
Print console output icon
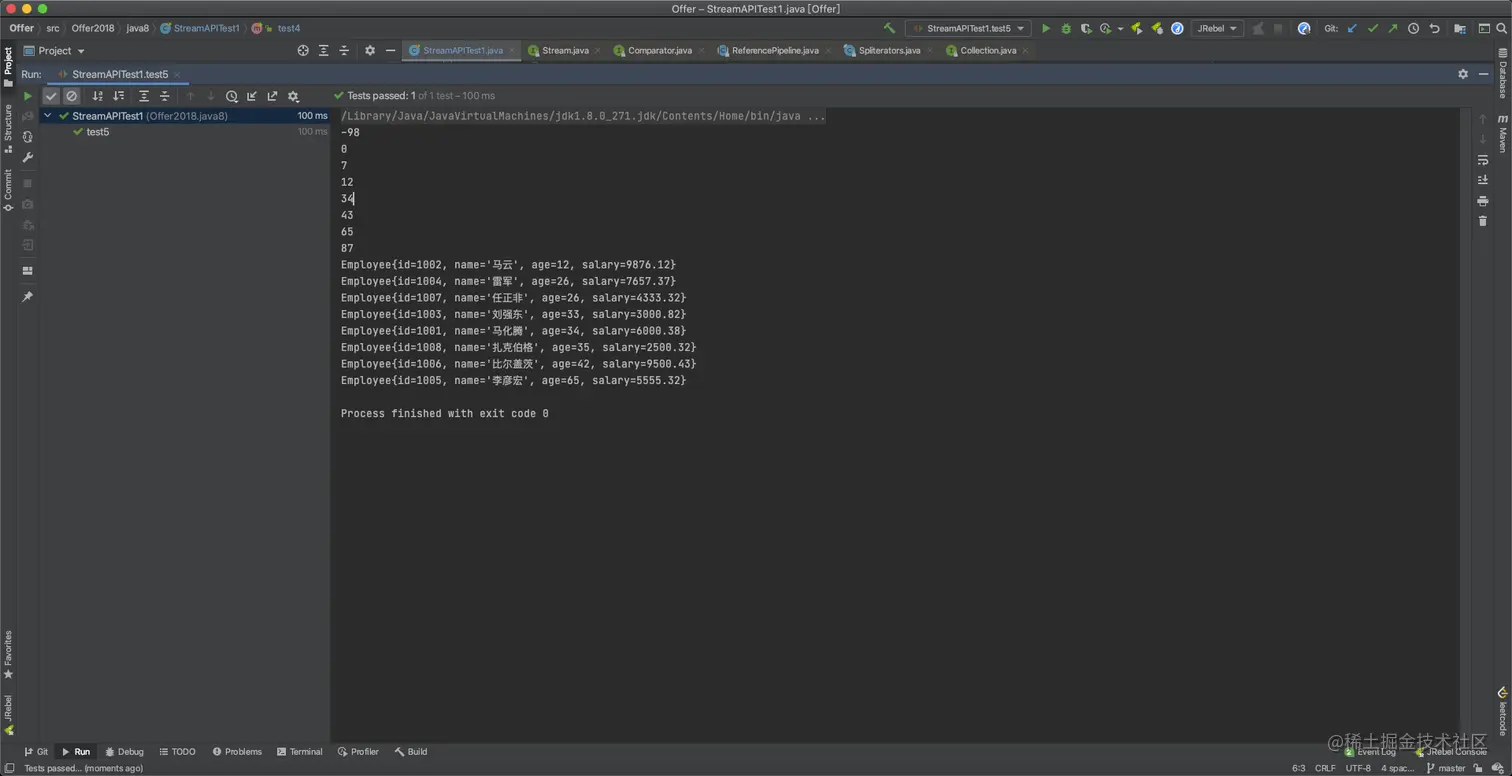pos(1483,201)
